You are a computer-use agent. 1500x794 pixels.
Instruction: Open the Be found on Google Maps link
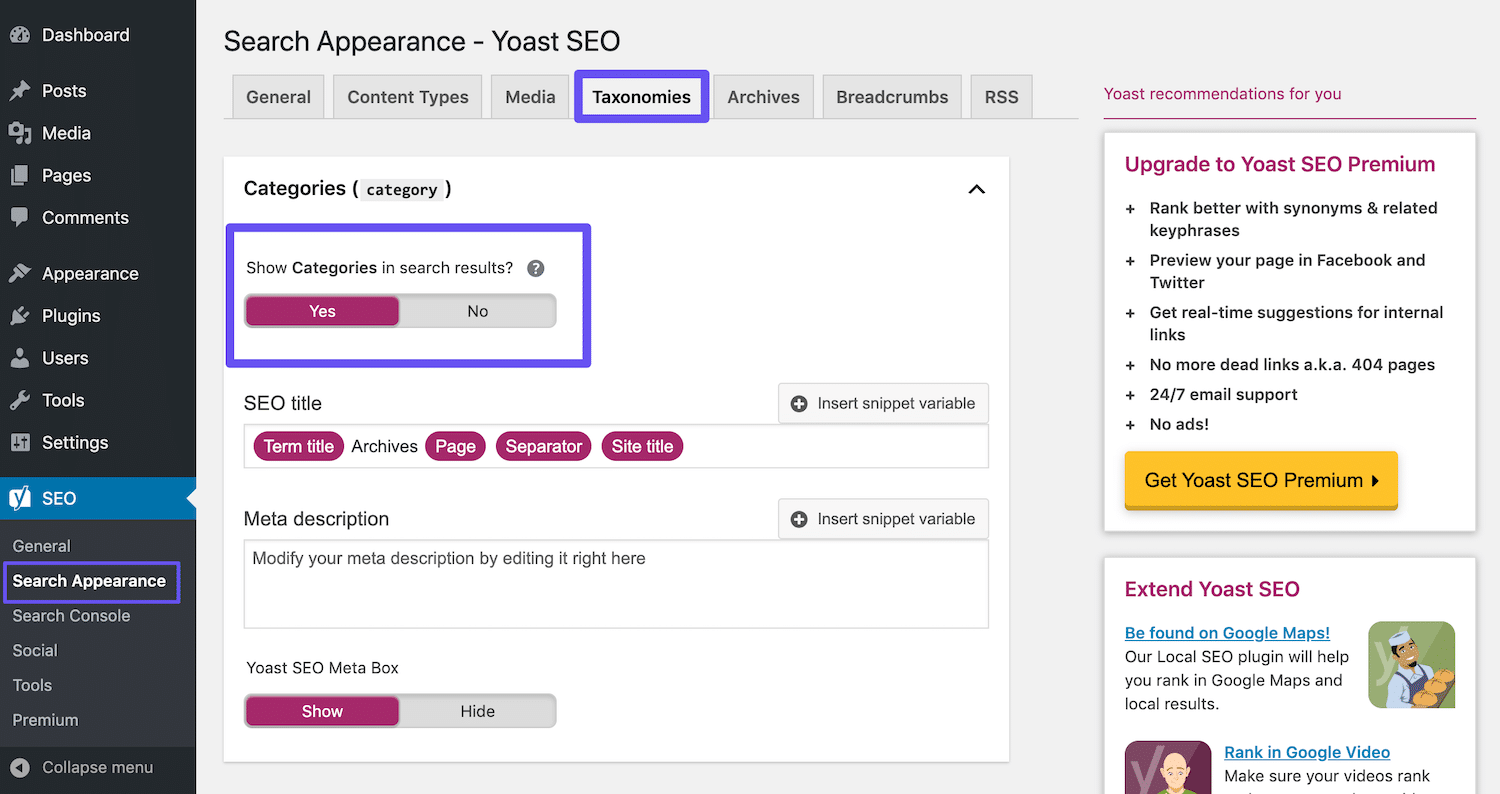click(x=1227, y=632)
